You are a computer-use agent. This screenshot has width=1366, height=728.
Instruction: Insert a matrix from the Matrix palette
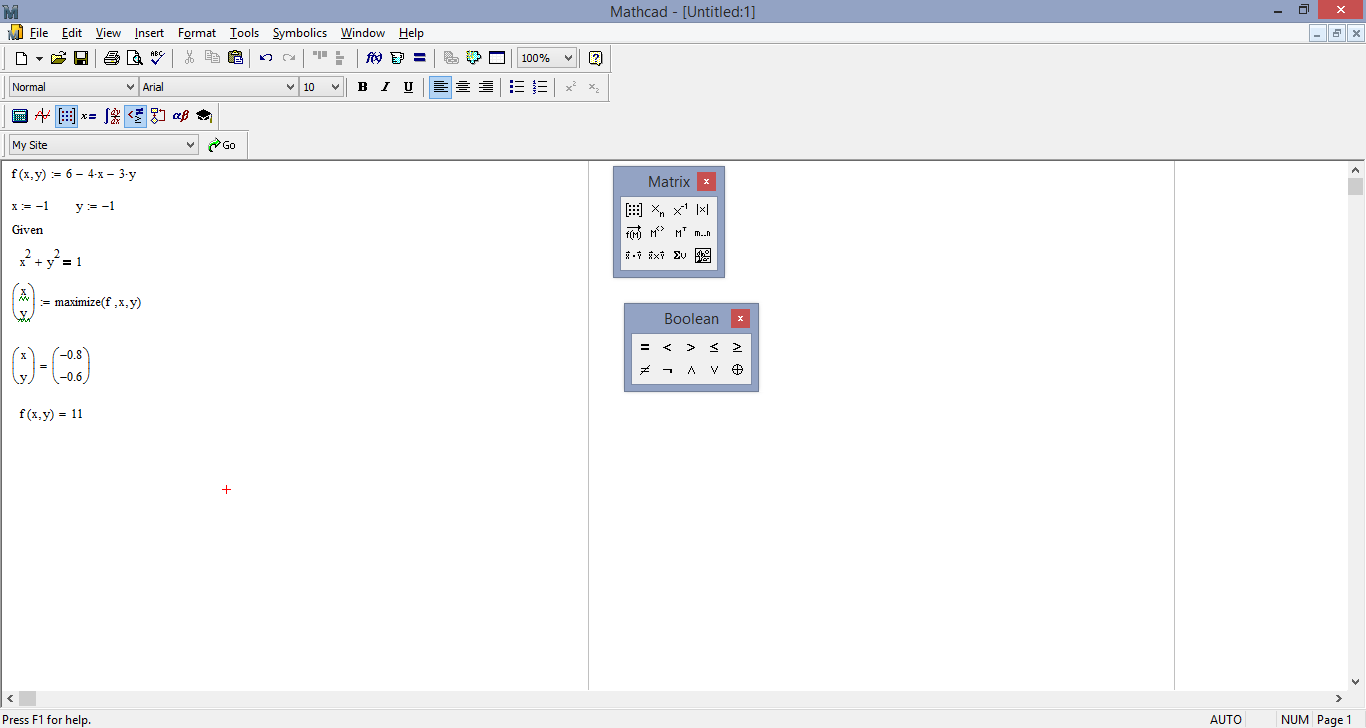pyautogui.click(x=634, y=210)
